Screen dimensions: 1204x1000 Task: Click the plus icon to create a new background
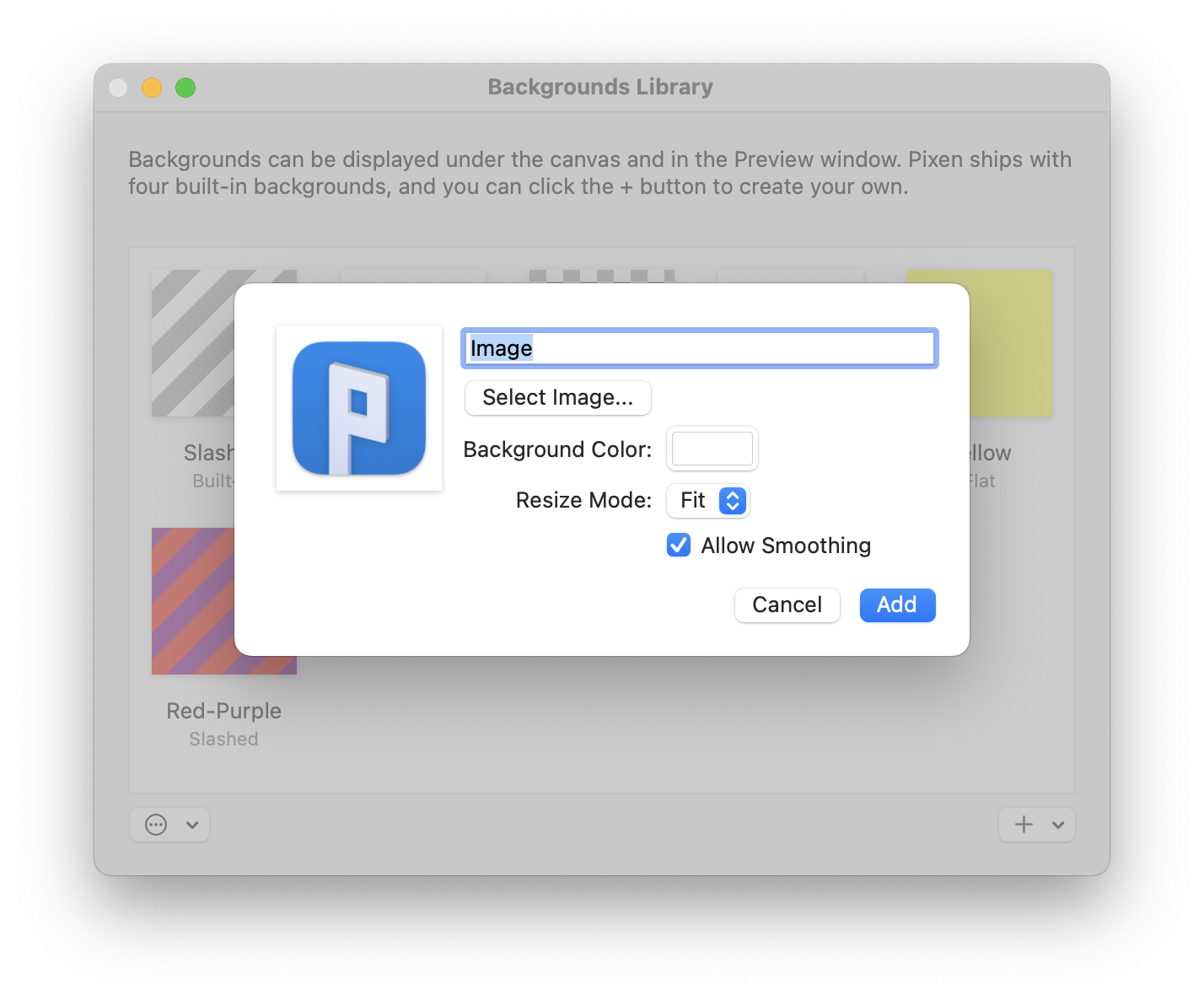pos(1024,825)
